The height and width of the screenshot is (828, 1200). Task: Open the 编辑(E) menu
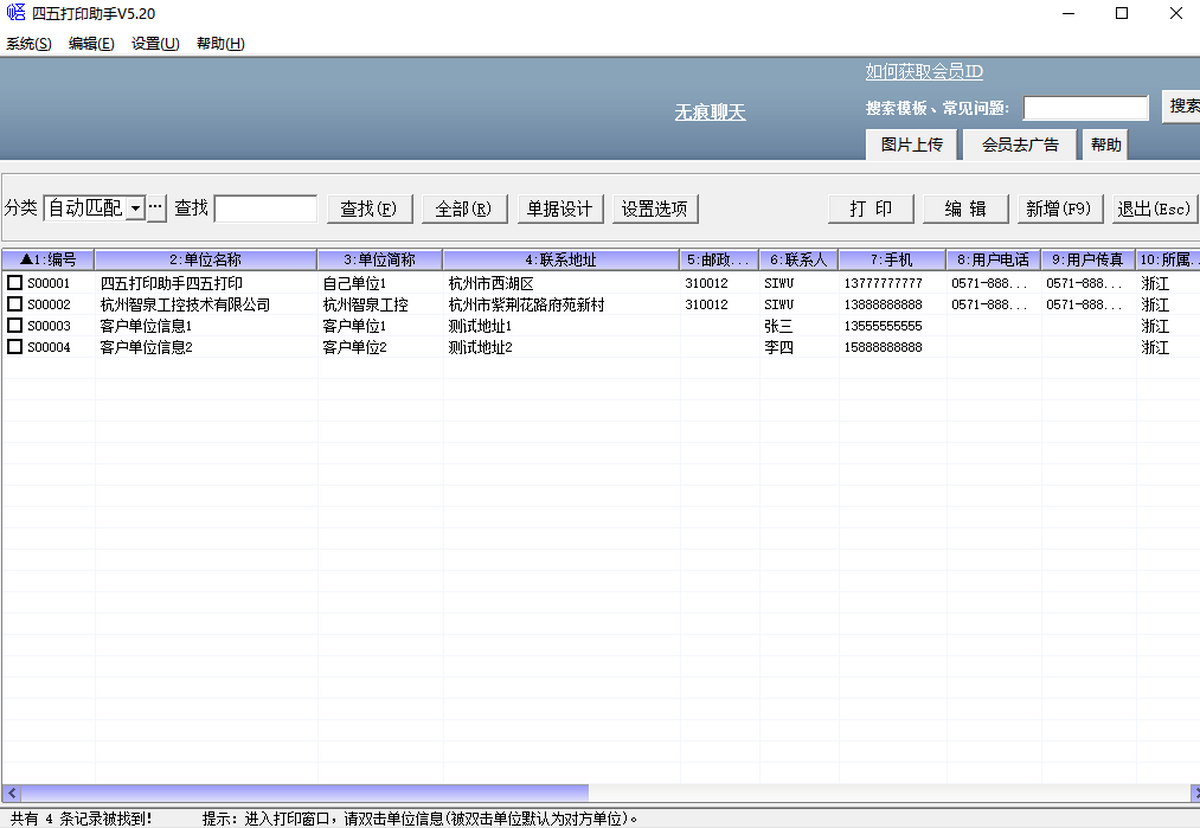(x=91, y=44)
